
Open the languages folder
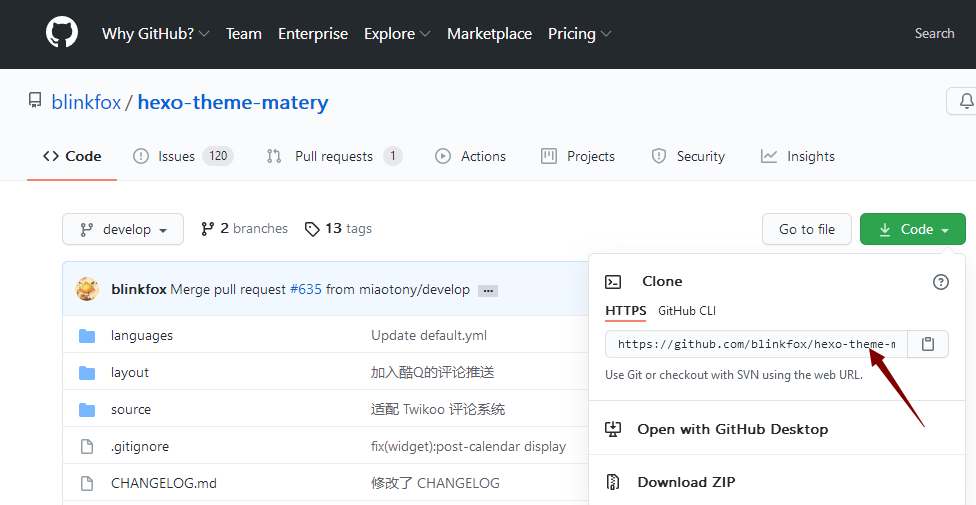[x=142, y=336]
